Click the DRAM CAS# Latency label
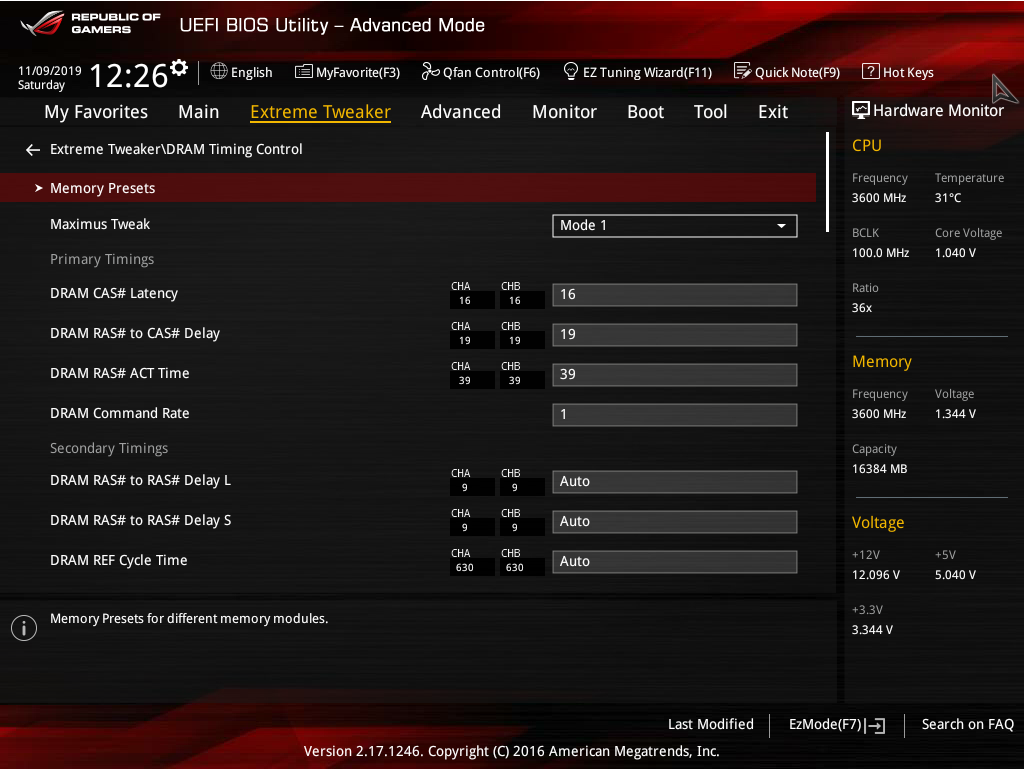 coord(114,294)
